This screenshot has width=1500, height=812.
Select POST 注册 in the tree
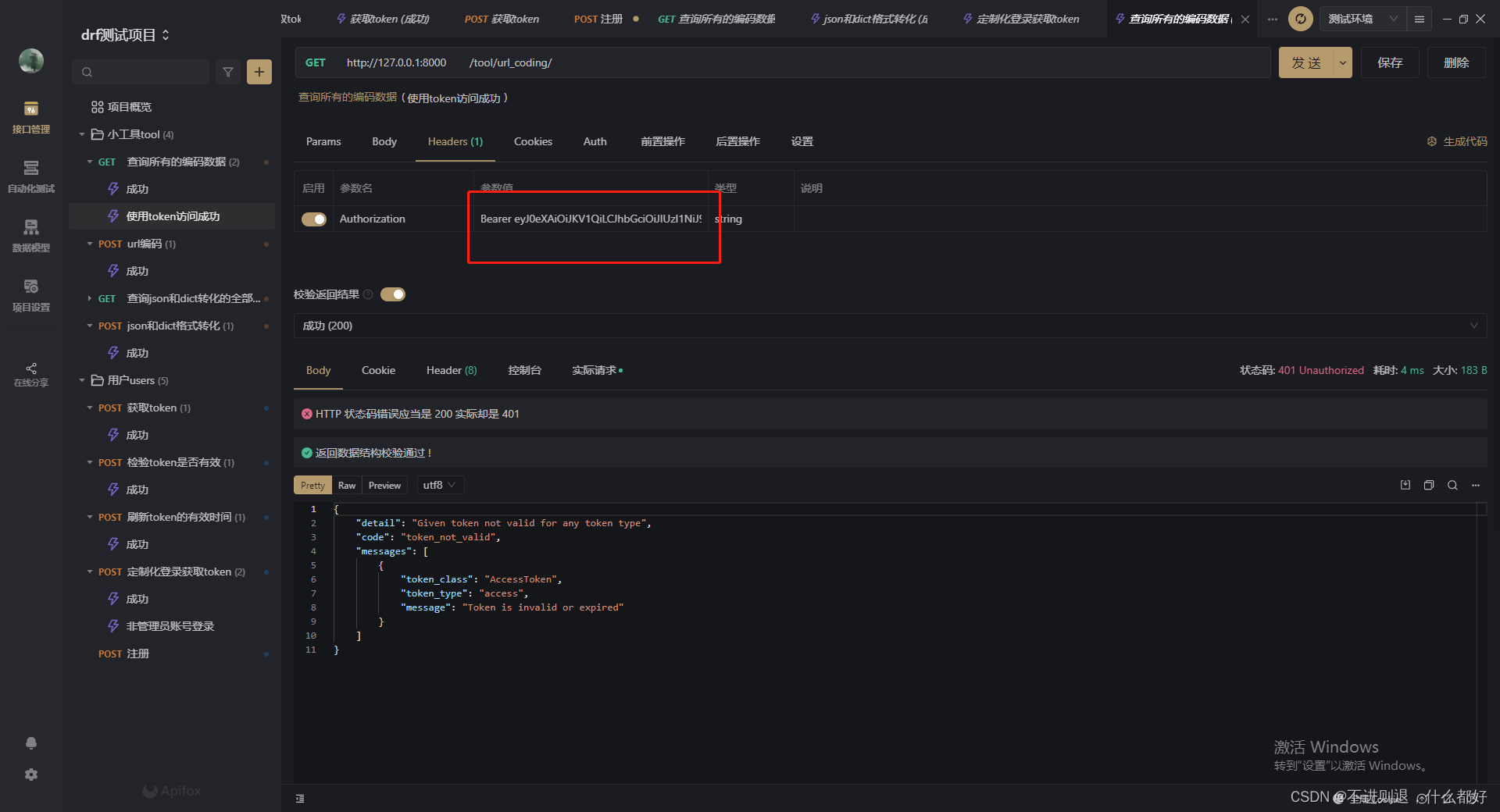123,654
